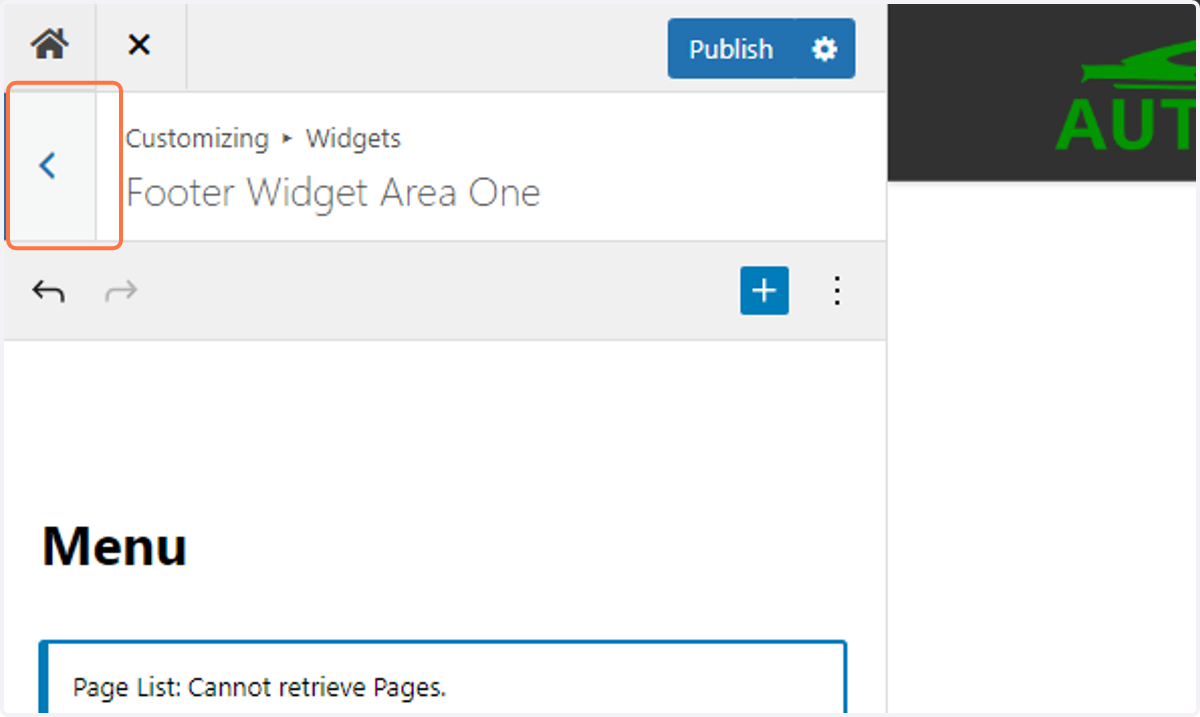Click the greyed-out redo arrow
Viewport: 1200px width, 717px height.
point(121,291)
